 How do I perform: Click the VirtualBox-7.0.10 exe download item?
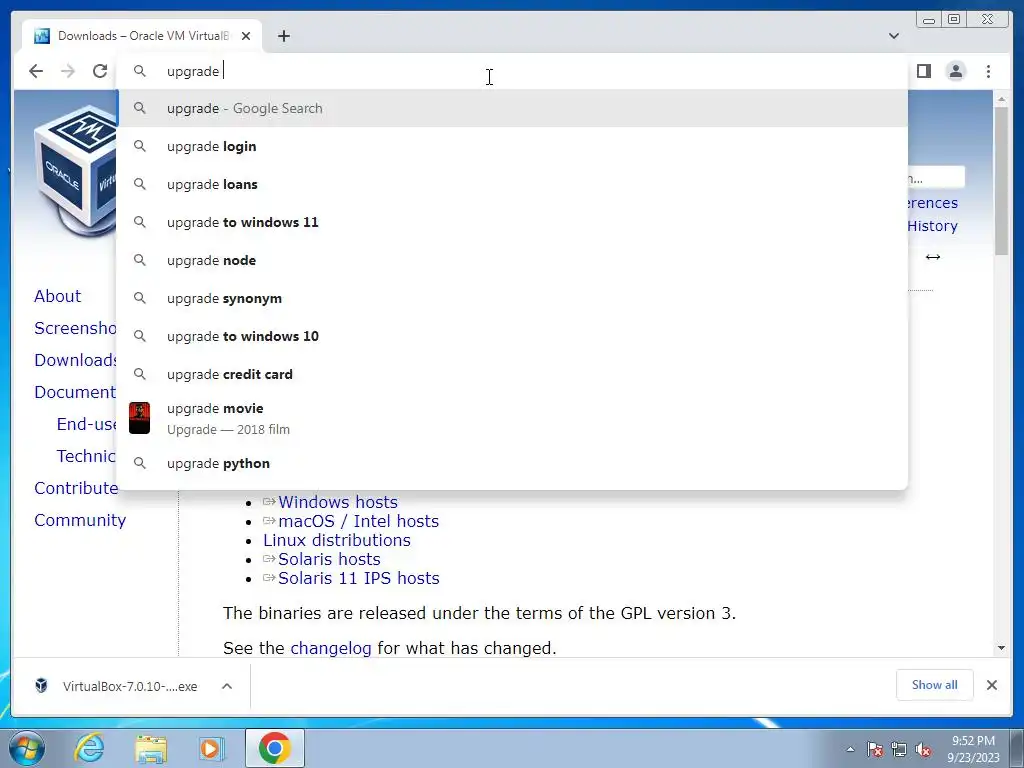pos(116,686)
